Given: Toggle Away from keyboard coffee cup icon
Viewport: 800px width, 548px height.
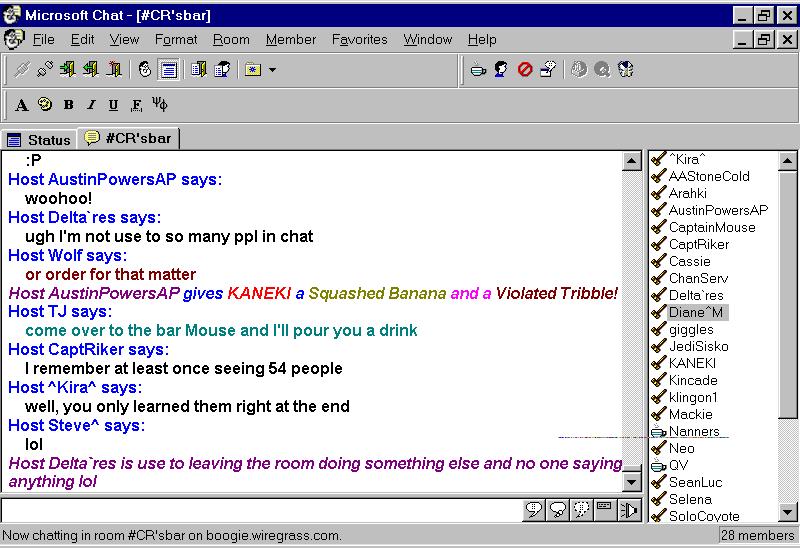Looking at the screenshot, I should [x=478, y=69].
